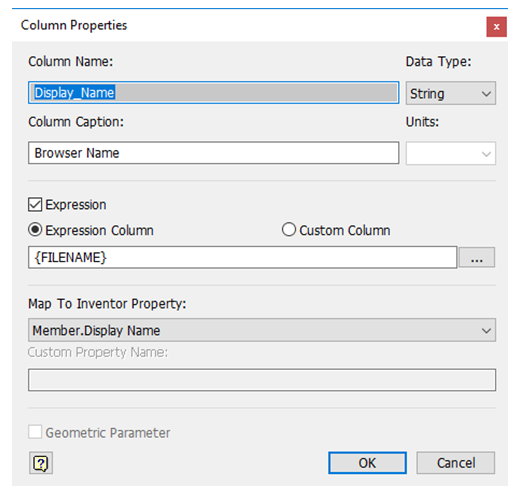This screenshot has height=498, width=525.
Task: Close the Column Properties dialog
Action: pos(497,27)
